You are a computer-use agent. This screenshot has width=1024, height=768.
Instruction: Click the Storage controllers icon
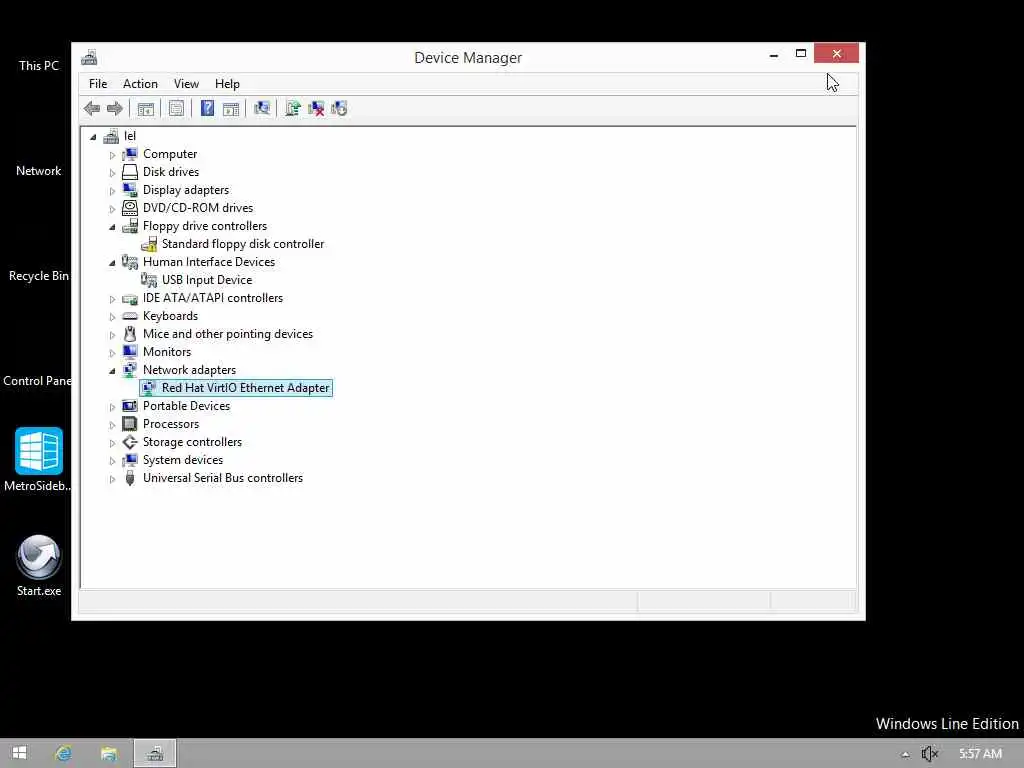[x=130, y=442]
